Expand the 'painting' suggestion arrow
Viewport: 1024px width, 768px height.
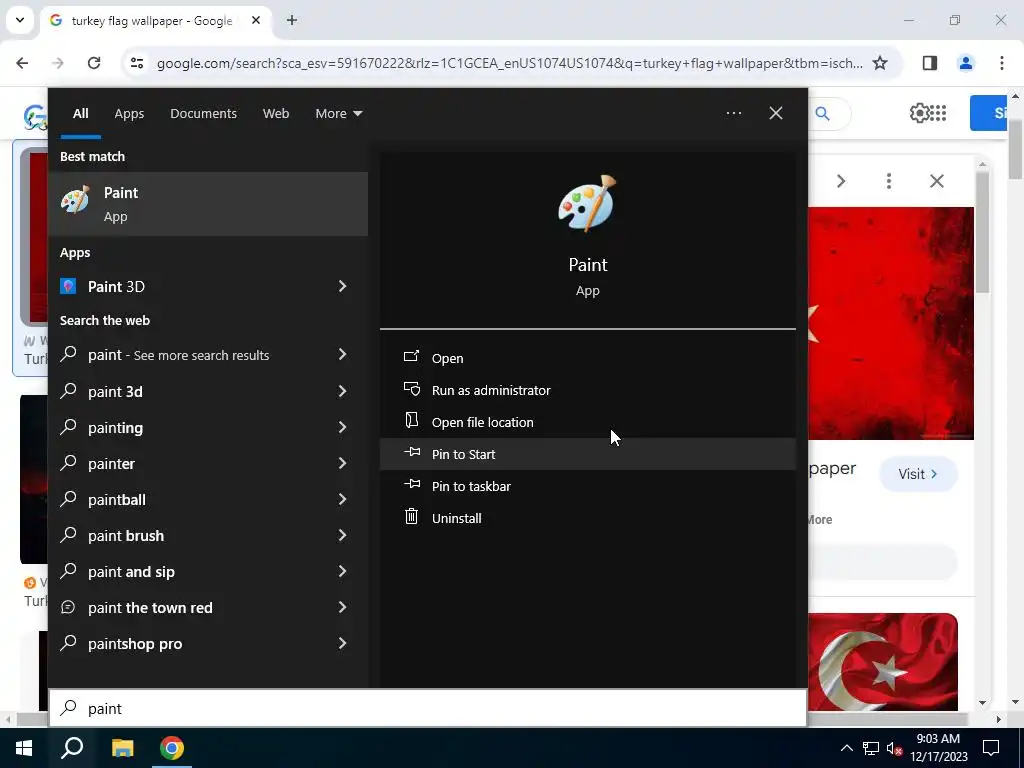coord(342,427)
